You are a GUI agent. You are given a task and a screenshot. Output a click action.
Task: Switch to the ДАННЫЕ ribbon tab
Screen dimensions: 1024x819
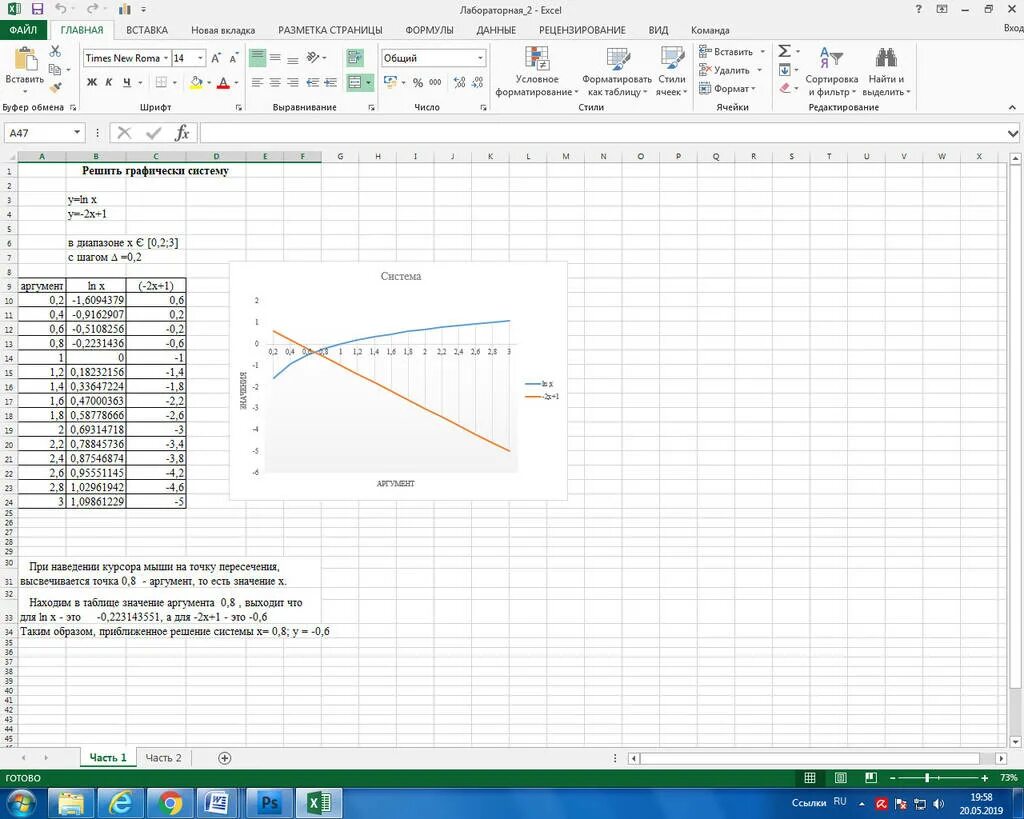[x=496, y=30]
